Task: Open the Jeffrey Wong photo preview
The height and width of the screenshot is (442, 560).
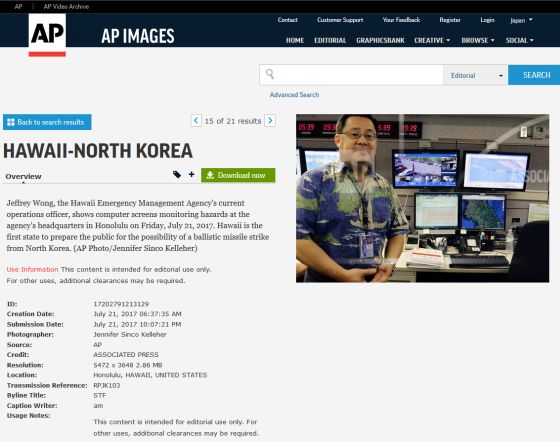Action: point(422,198)
